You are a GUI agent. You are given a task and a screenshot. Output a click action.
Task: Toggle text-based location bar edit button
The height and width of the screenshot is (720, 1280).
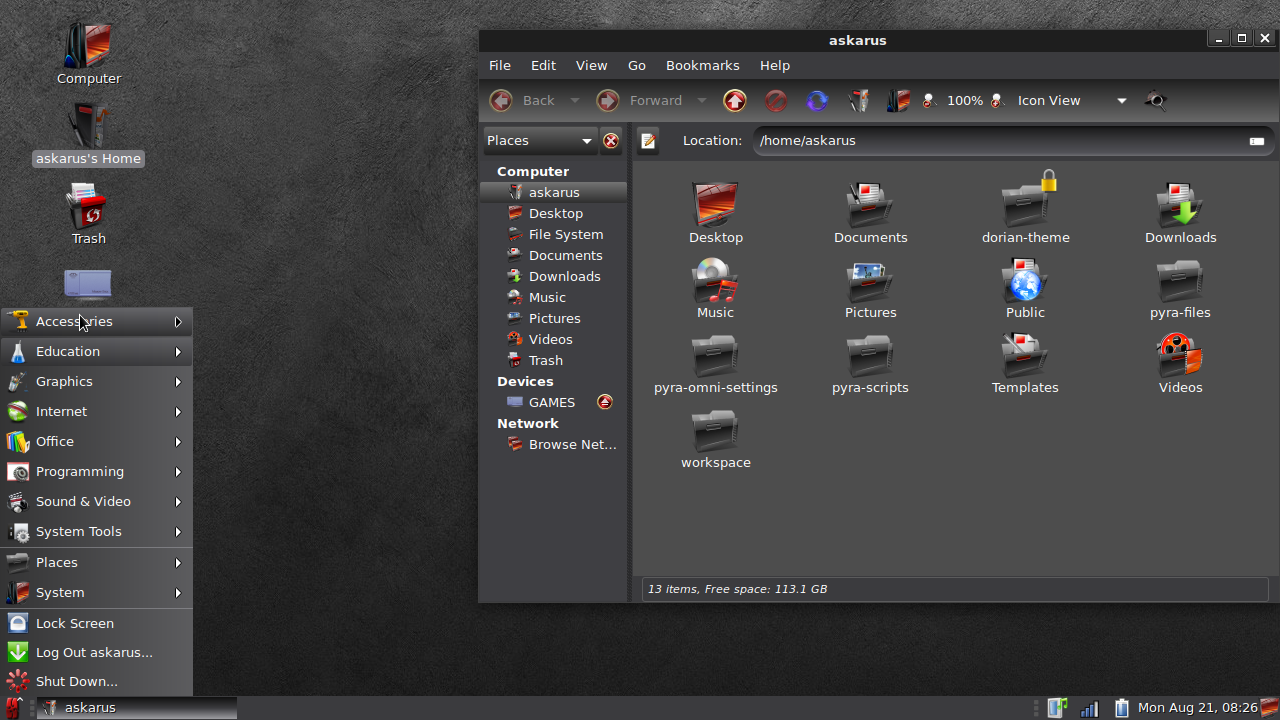click(x=648, y=141)
